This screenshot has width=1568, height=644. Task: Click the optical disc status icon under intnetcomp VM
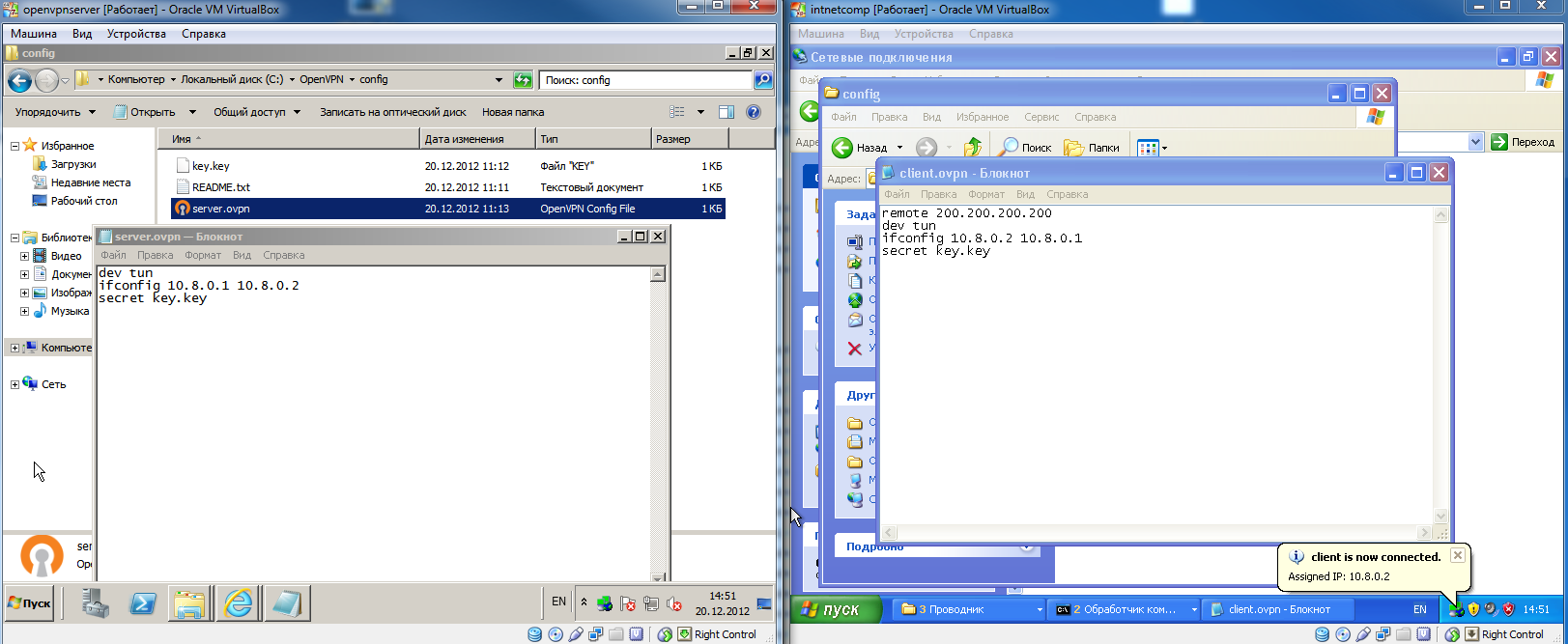(x=1343, y=634)
